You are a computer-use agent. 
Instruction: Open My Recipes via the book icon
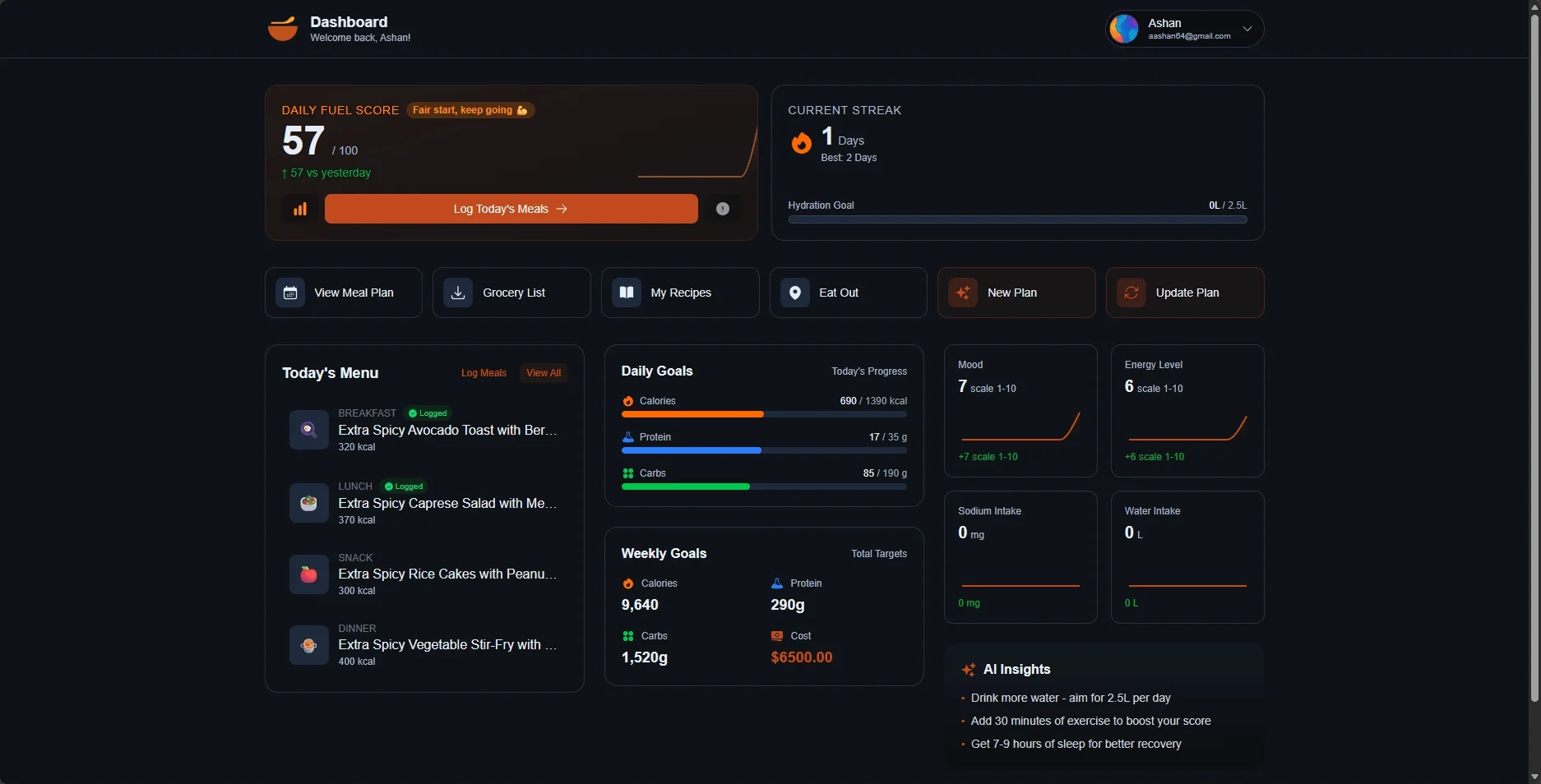(627, 293)
